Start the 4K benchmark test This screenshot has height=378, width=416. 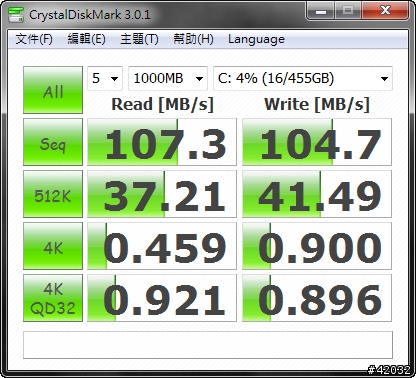click(53, 246)
